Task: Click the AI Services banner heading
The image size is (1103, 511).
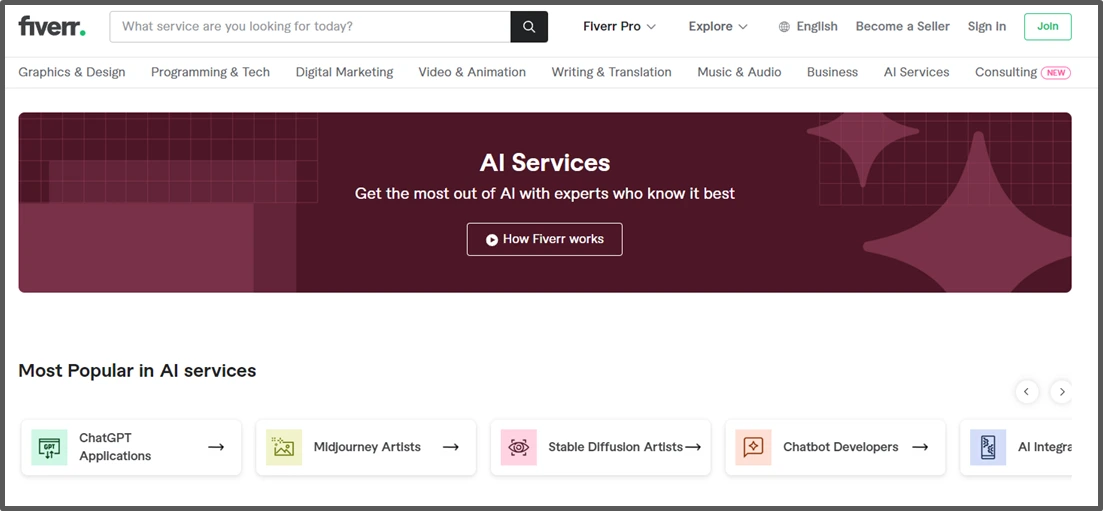Action: [x=544, y=163]
